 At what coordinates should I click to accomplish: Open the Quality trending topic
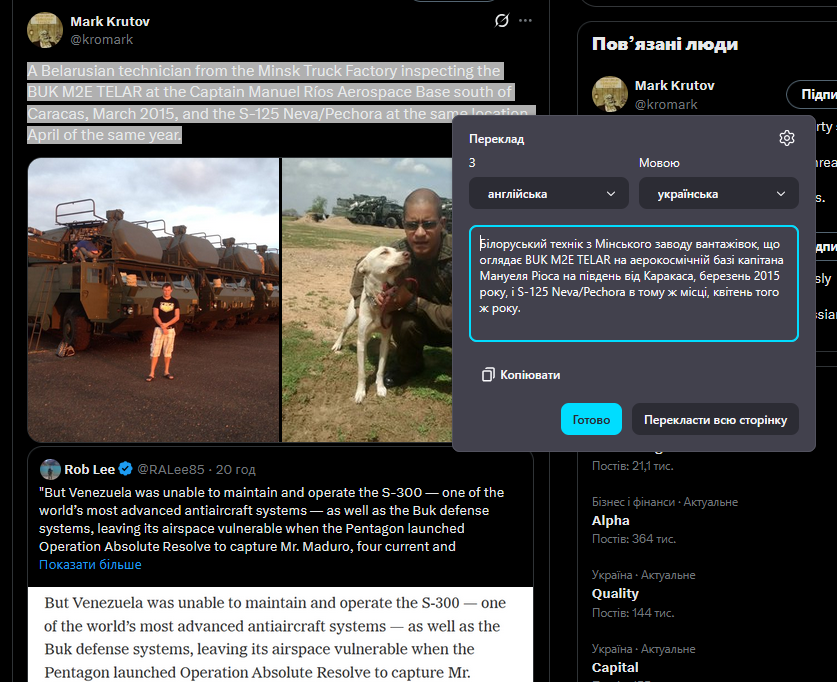point(615,593)
